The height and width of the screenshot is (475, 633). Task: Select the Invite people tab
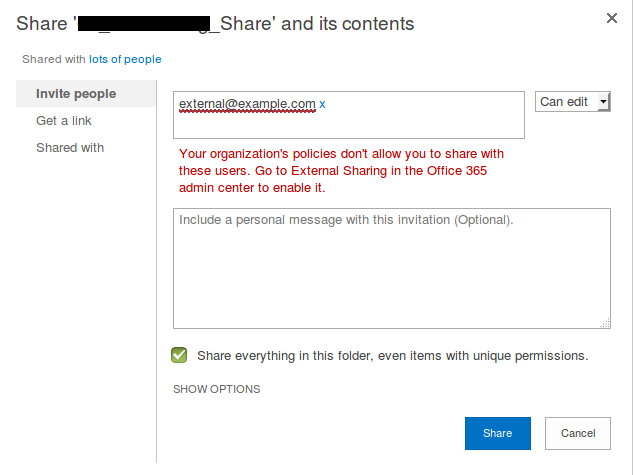click(x=86, y=94)
